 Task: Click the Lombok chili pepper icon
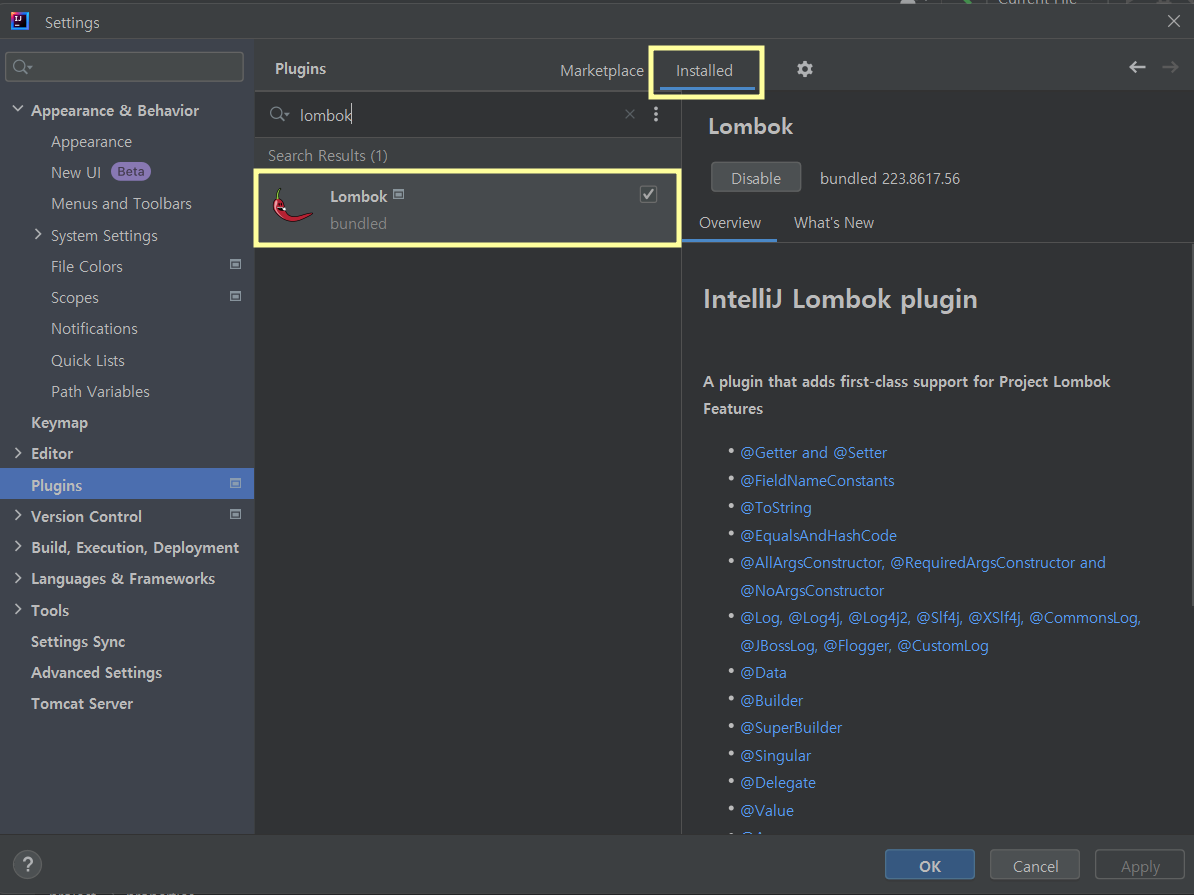pos(292,206)
